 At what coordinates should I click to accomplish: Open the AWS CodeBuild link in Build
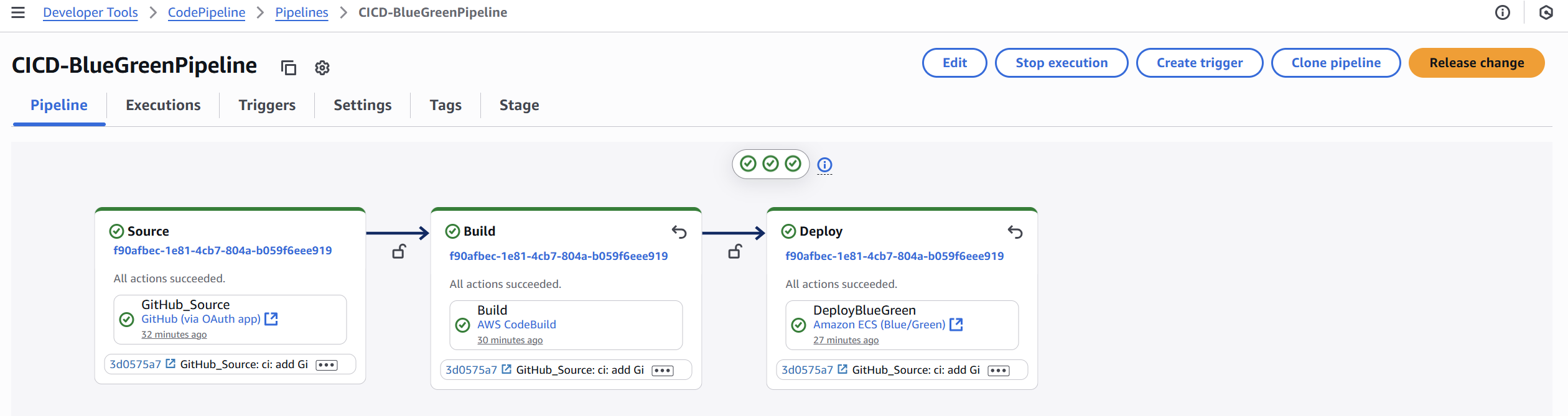tap(516, 325)
